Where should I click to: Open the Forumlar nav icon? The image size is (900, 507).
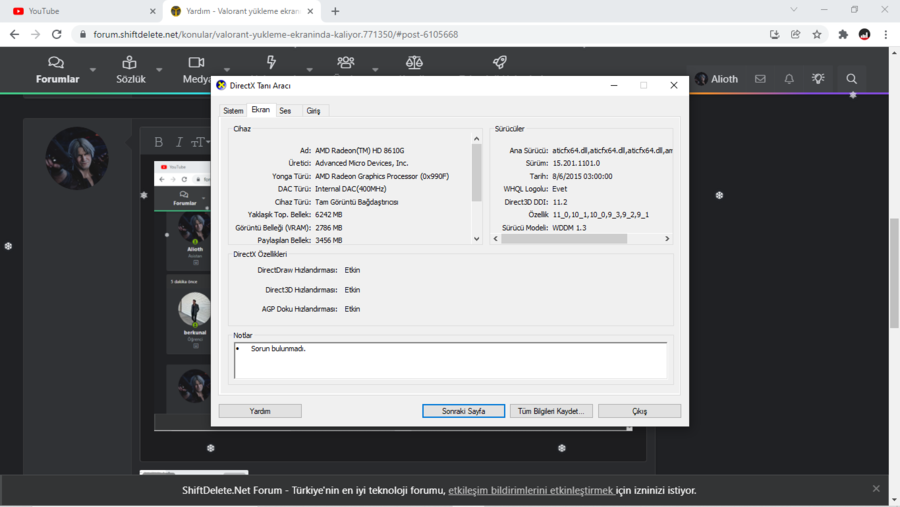(x=56, y=62)
